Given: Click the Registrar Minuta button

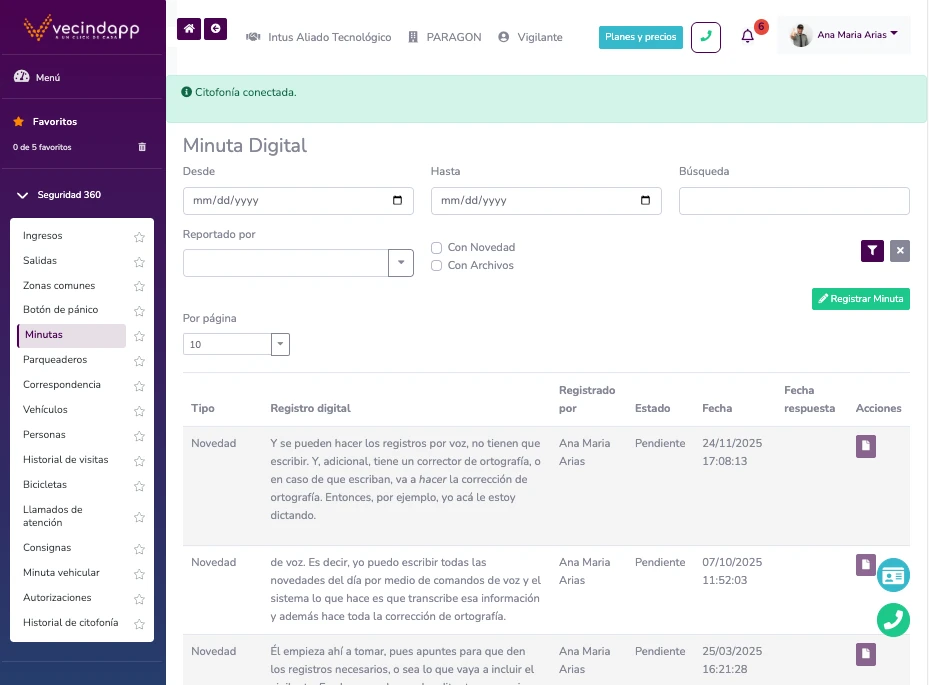Looking at the screenshot, I should click(x=860, y=298).
